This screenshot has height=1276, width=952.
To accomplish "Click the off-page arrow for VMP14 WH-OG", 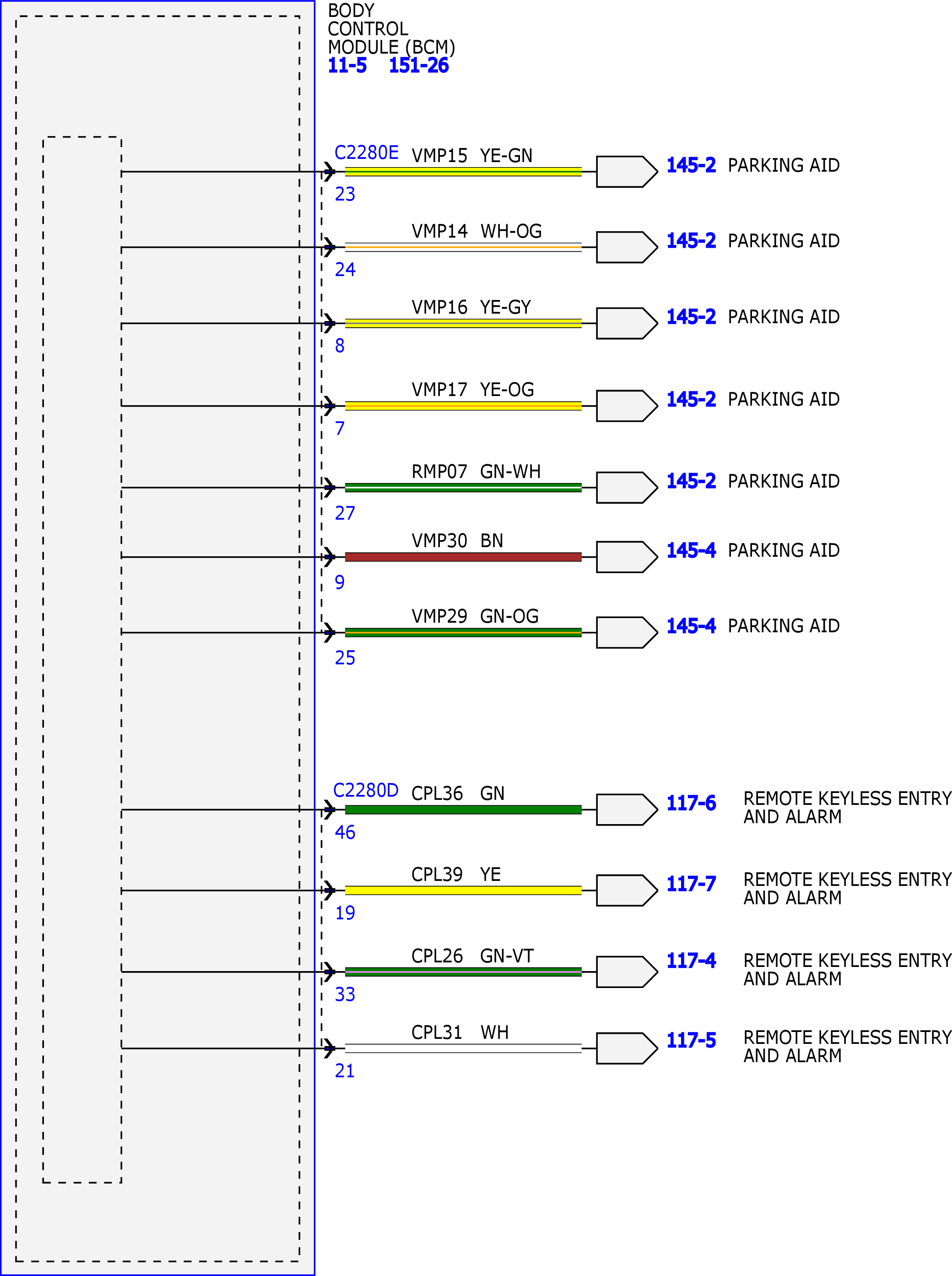I will pos(627,247).
